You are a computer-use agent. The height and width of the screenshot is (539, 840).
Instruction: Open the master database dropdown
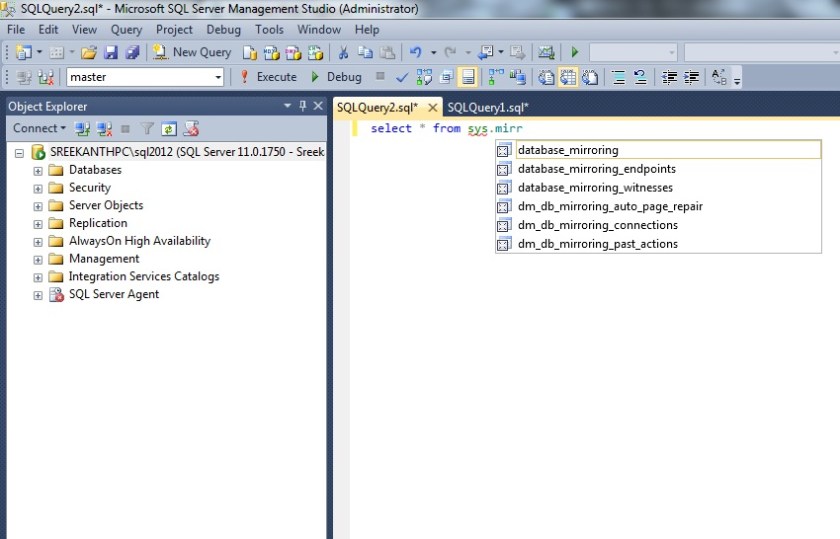pyautogui.click(x=218, y=77)
